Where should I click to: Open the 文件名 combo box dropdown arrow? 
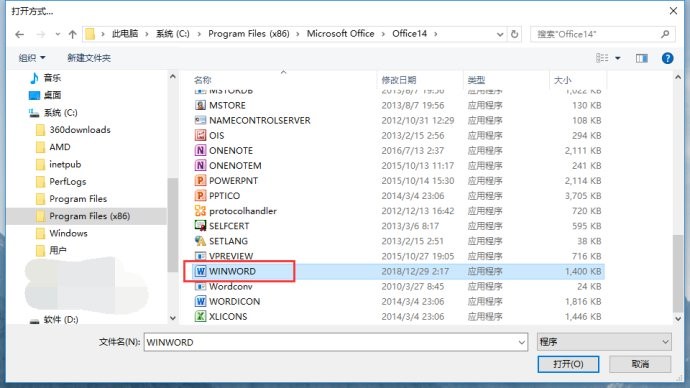(521, 342)
